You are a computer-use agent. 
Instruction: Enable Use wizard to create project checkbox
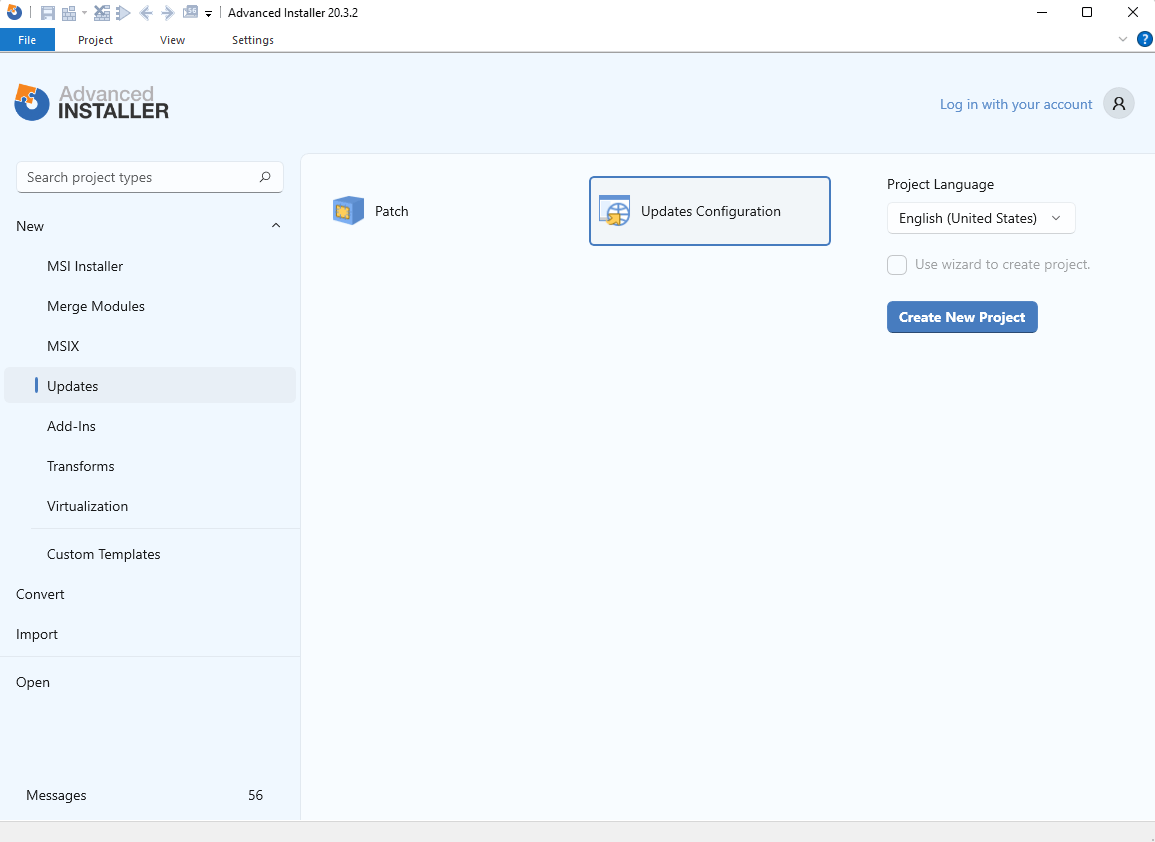click(x=896, y=264)
